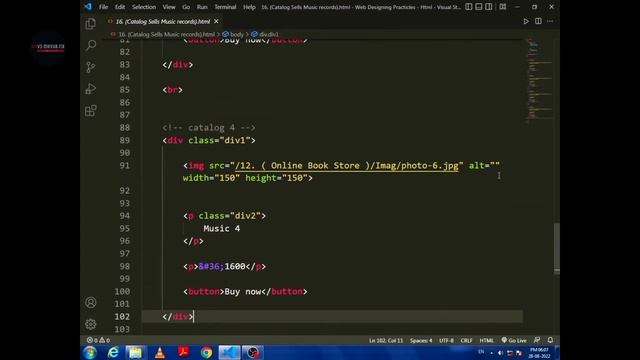Click the editor vertical scrollbar thumb
Image resolution: width=640 pixels, height=360 pixels.
pyautogui.click(x=557, y=248)
